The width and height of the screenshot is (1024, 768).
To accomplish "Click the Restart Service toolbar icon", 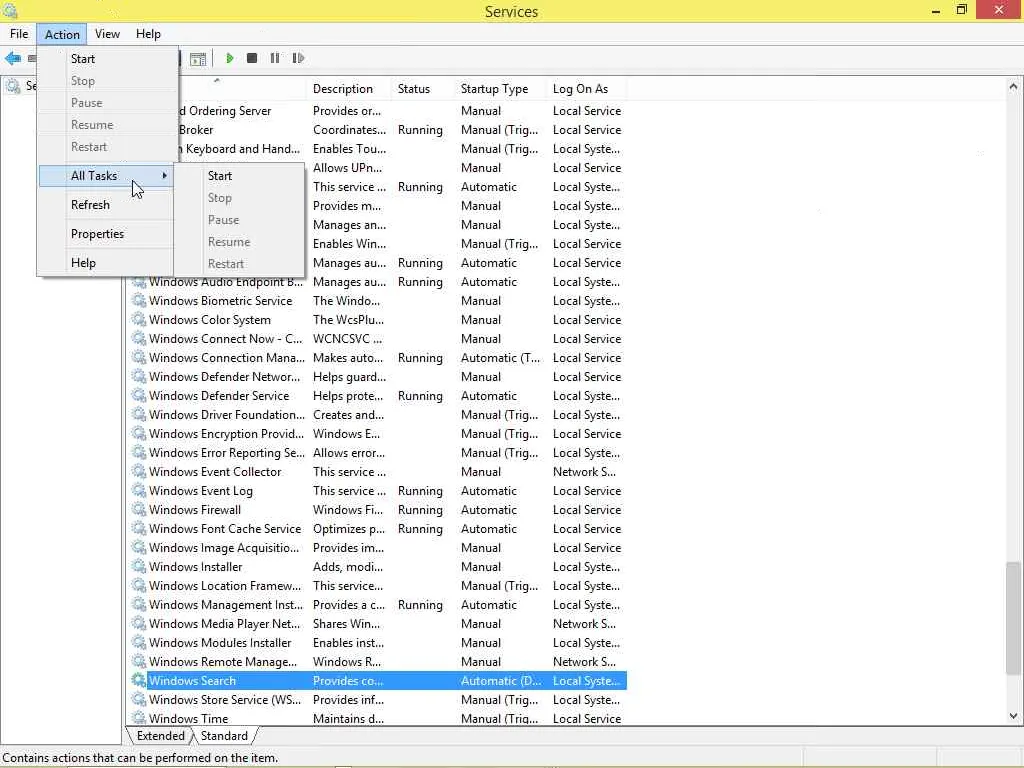I will (x=298, y=59).
